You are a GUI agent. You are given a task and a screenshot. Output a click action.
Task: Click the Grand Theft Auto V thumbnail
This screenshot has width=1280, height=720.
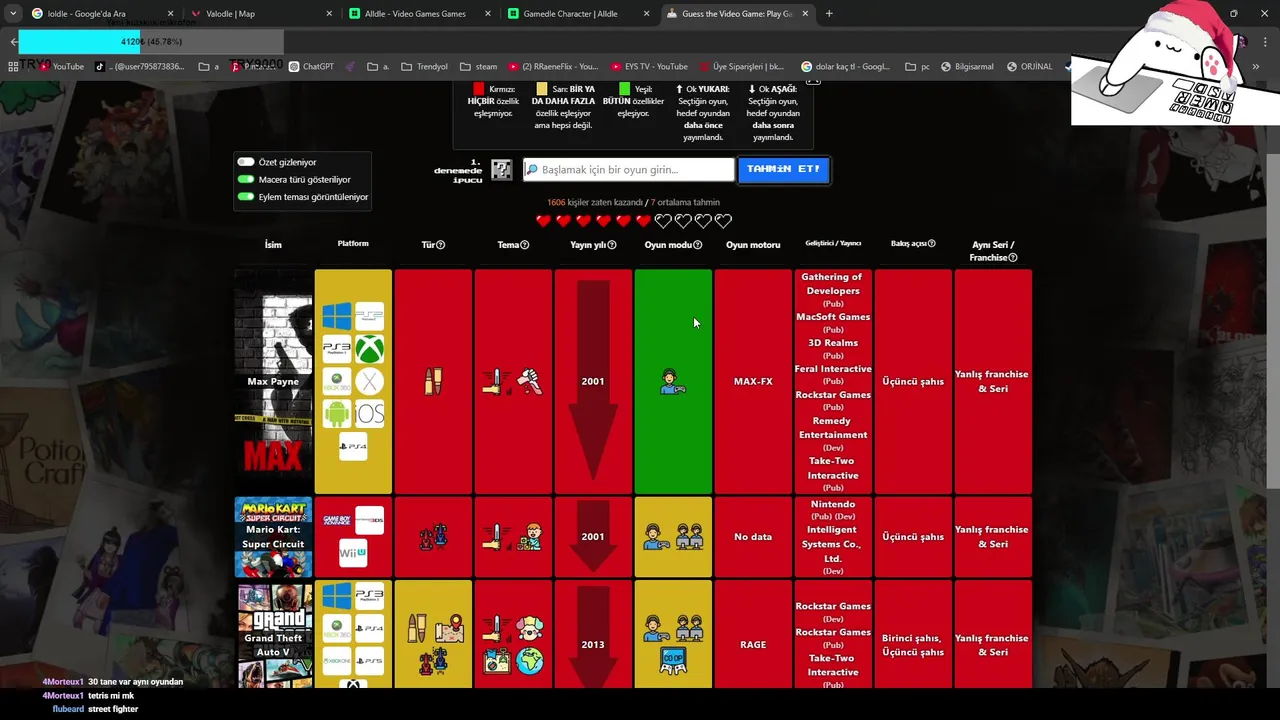click(x=273, y=636)
